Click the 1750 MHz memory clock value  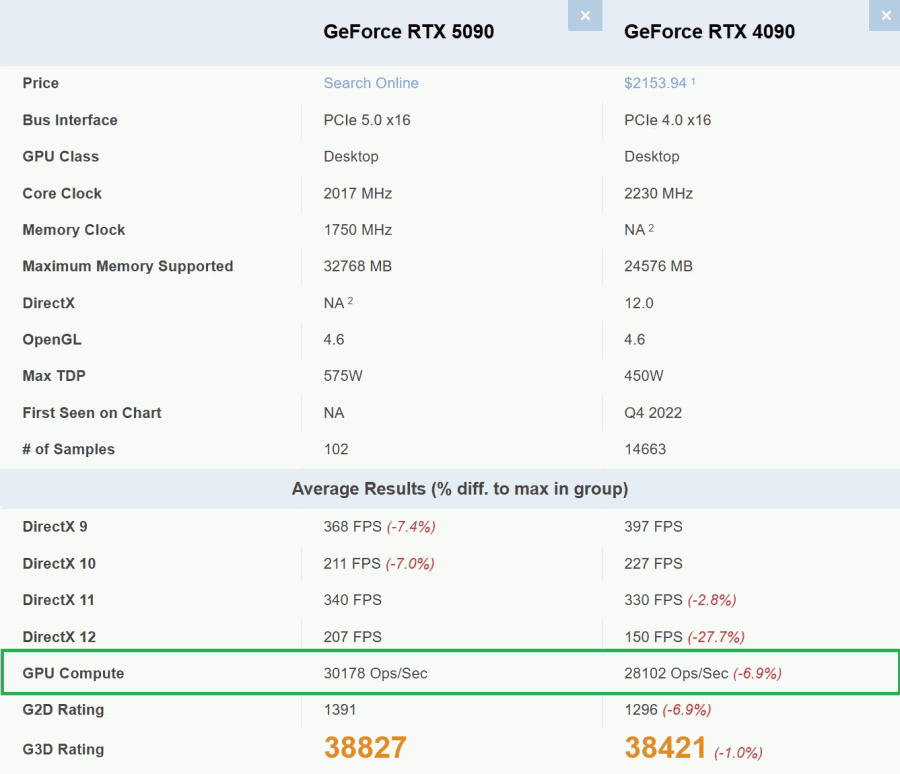pyautogui.click(x=358, y=230)
